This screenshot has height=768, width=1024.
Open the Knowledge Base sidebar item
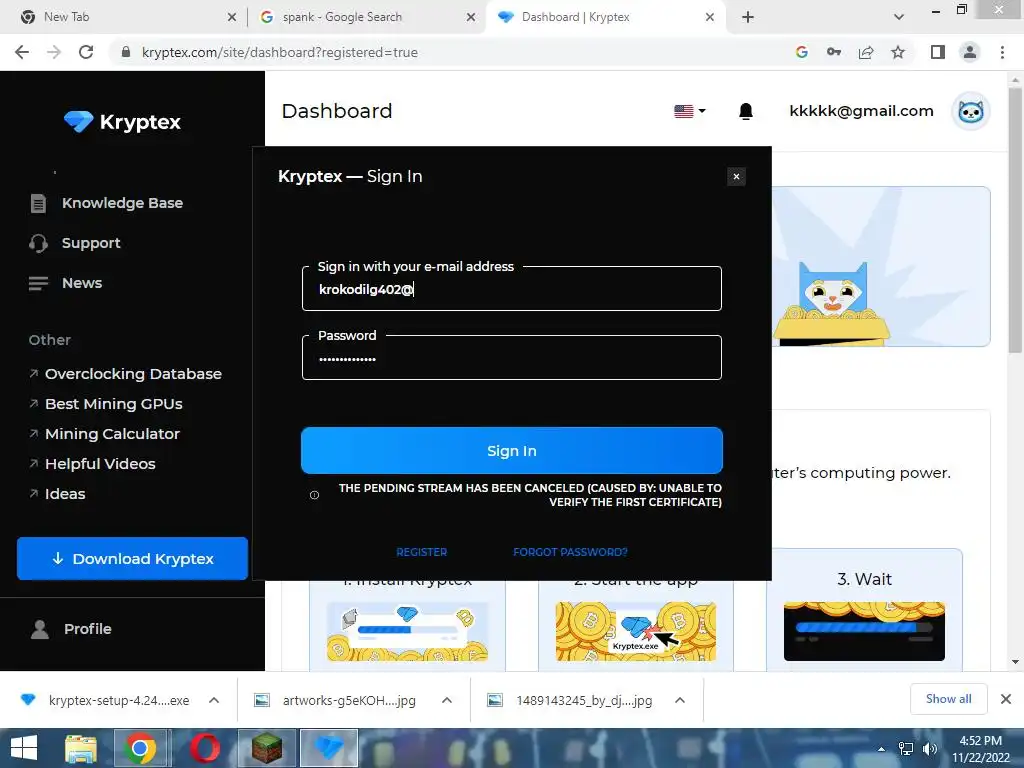(x=122, y=203)
